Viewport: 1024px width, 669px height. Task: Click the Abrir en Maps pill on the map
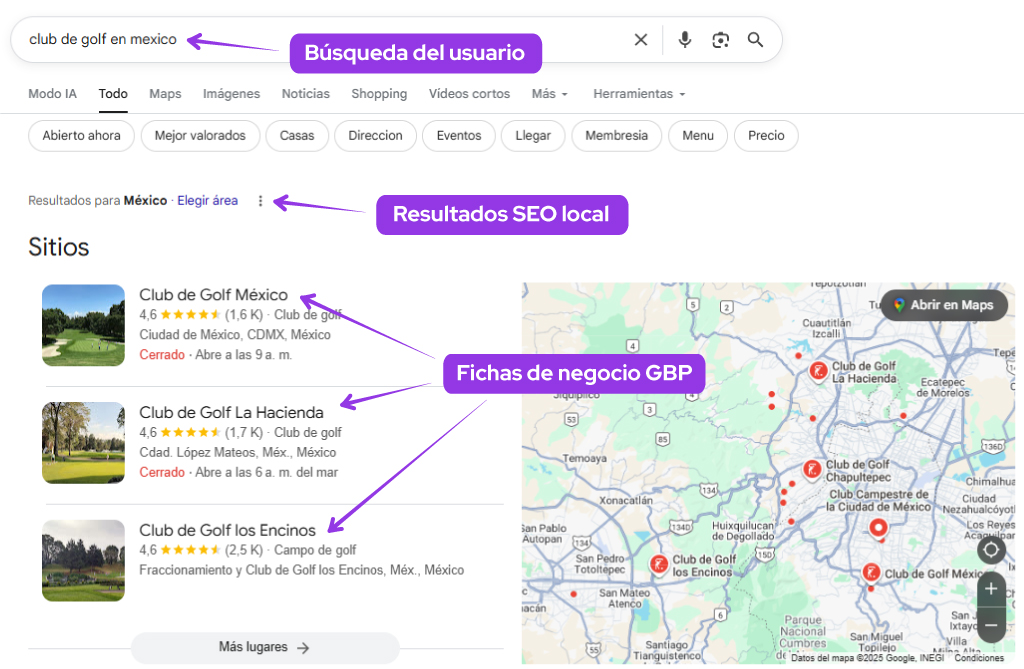(x=943, y=305)
